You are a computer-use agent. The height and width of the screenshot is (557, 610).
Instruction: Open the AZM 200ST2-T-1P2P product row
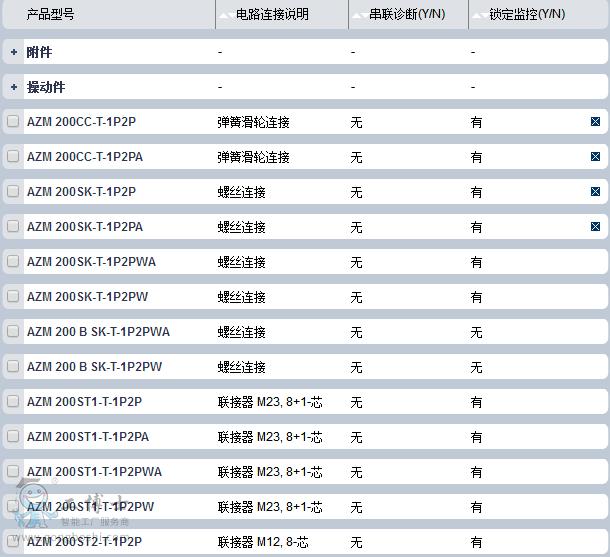pyautogui.click(x=84, y=542)
